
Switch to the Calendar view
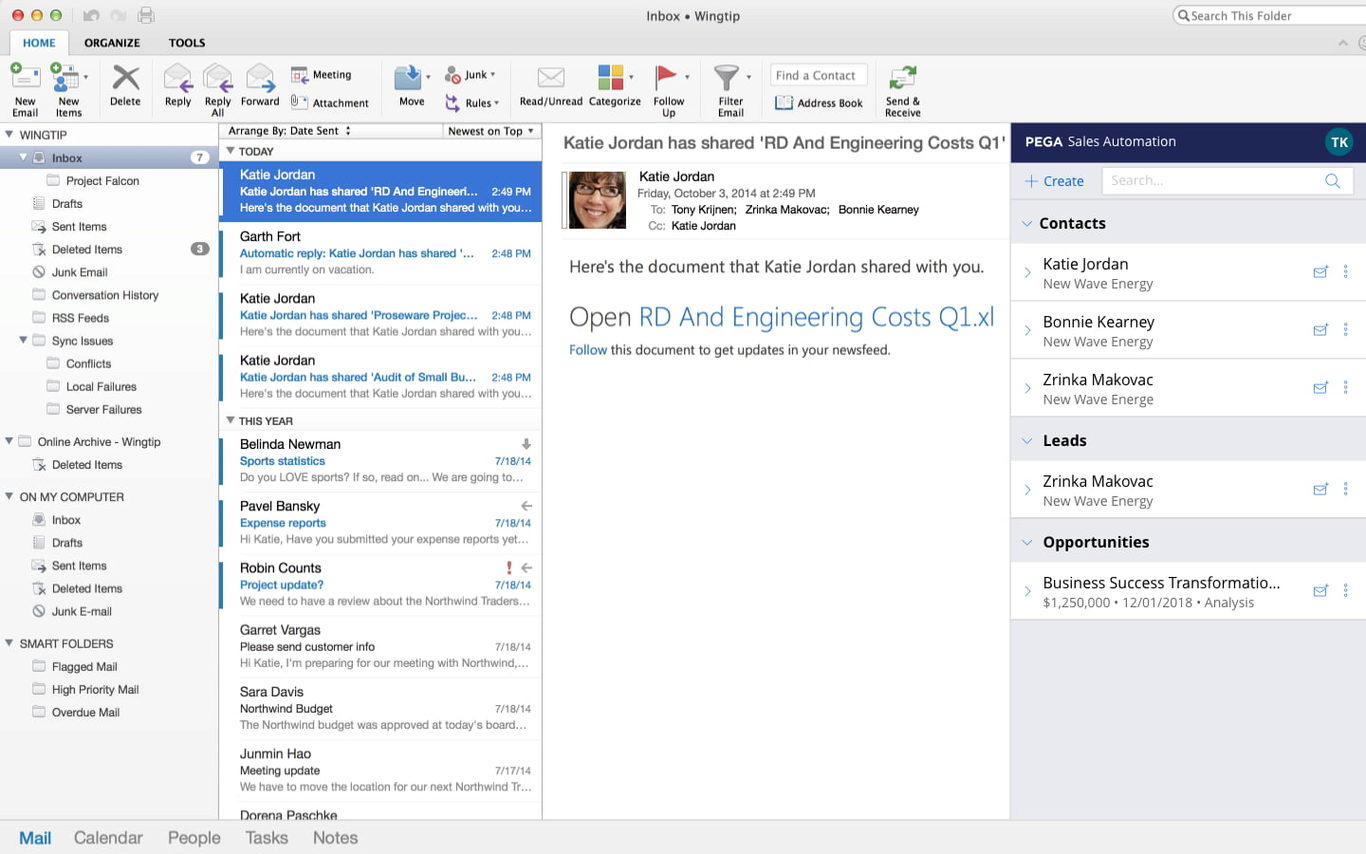(108, 838)
